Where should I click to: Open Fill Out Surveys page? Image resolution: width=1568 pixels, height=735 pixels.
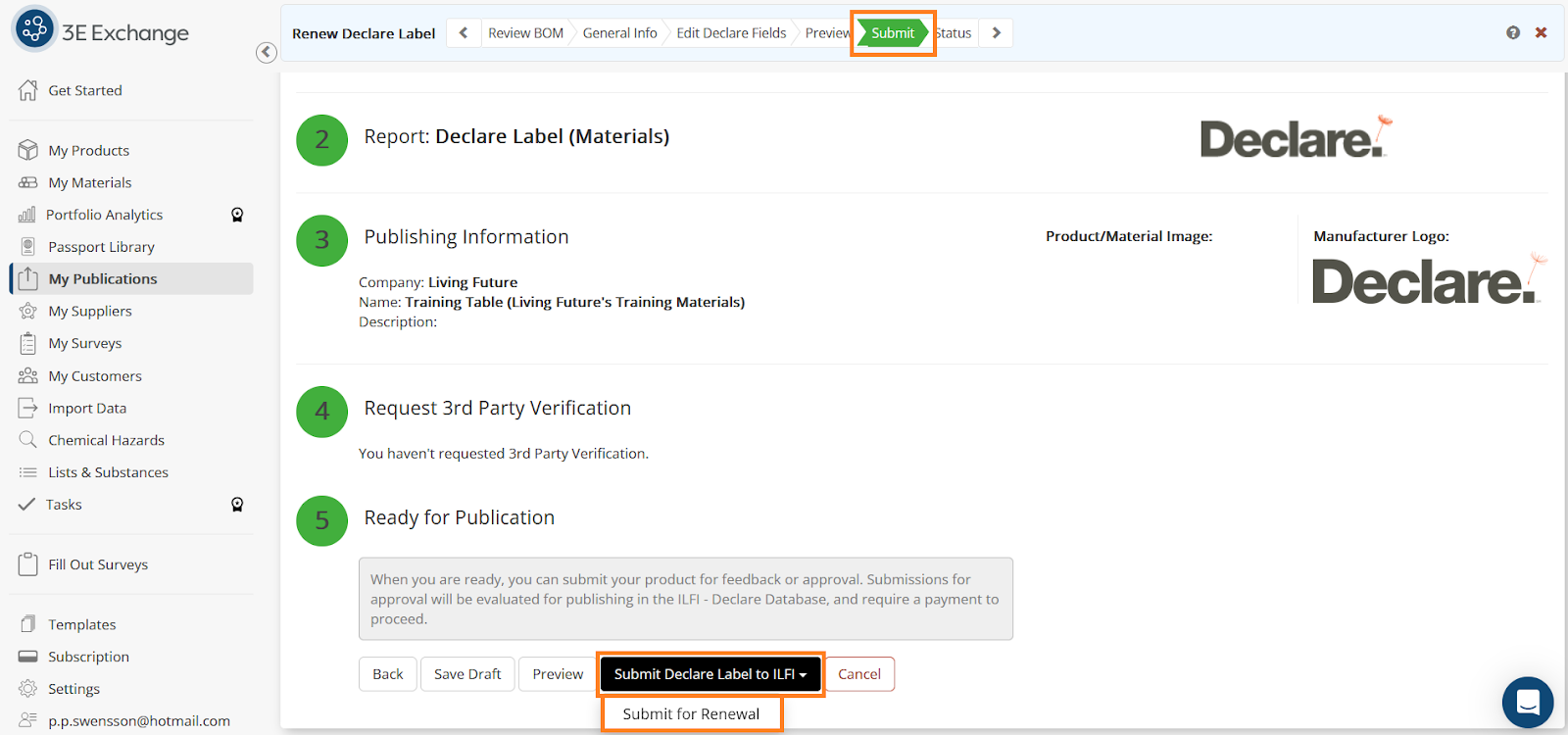pos(98,564)
